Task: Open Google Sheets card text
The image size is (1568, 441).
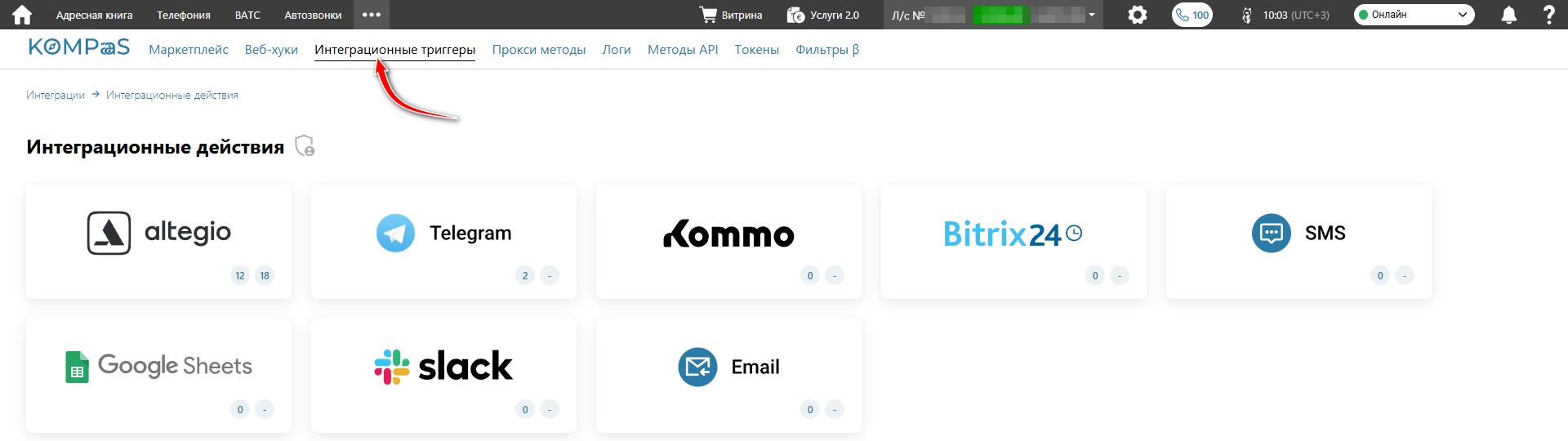Action: click(175, 366)
